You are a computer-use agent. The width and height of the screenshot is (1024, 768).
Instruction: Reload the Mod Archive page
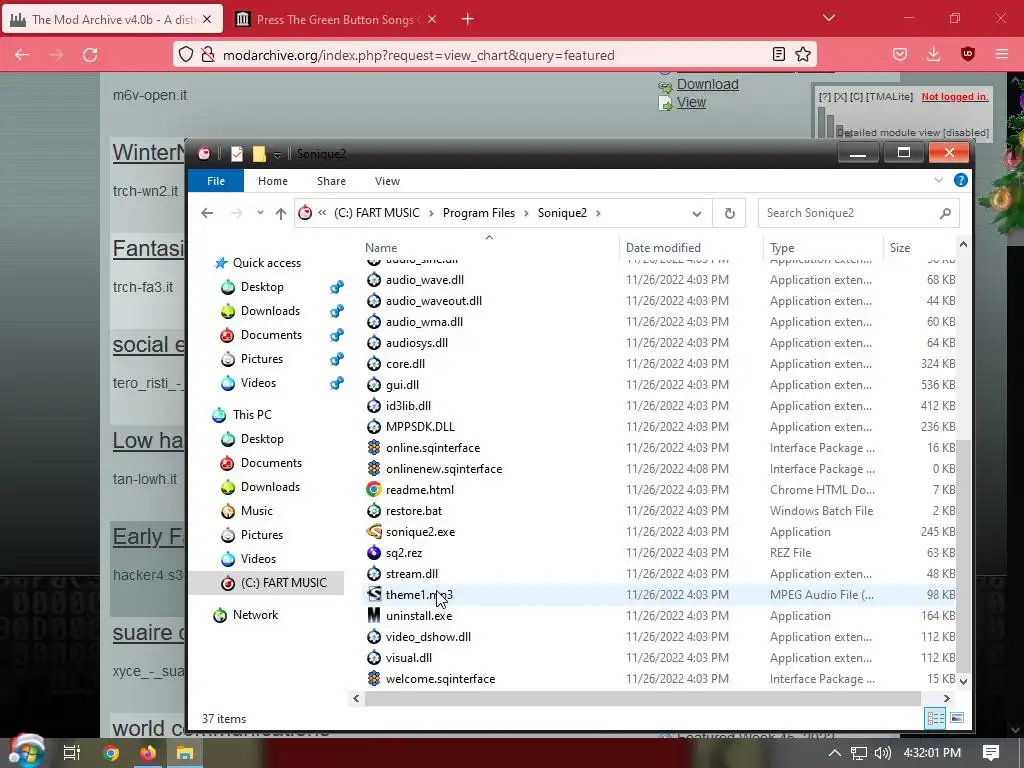click(90, 55)
